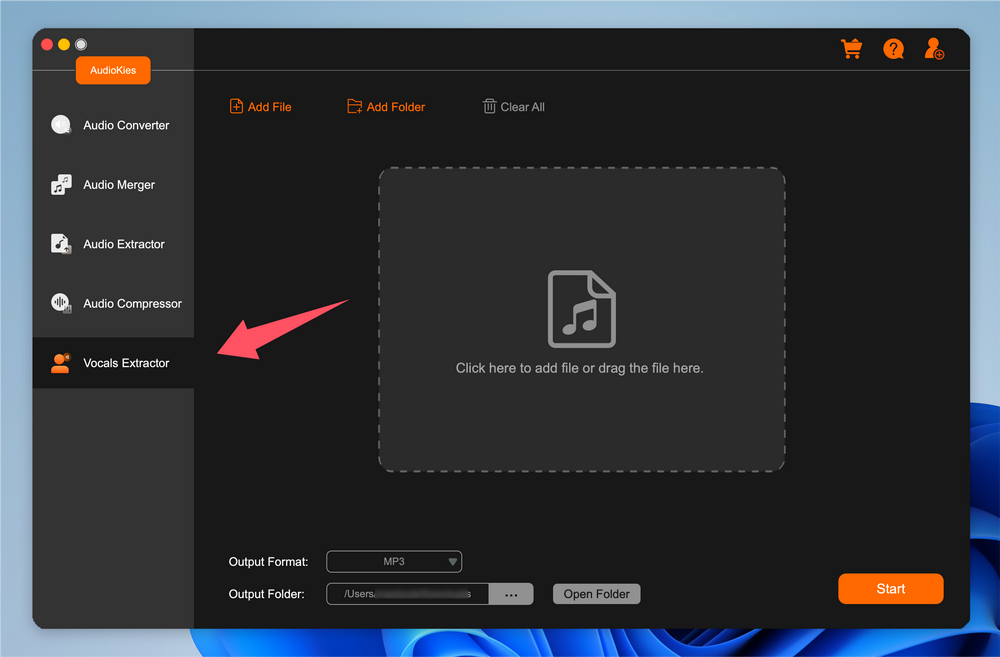Viewport: 1000px width, 657px height.
Task: Click the Audio Compressor sidebar icon
Action: pyautogui.click(x=61, y=303)
